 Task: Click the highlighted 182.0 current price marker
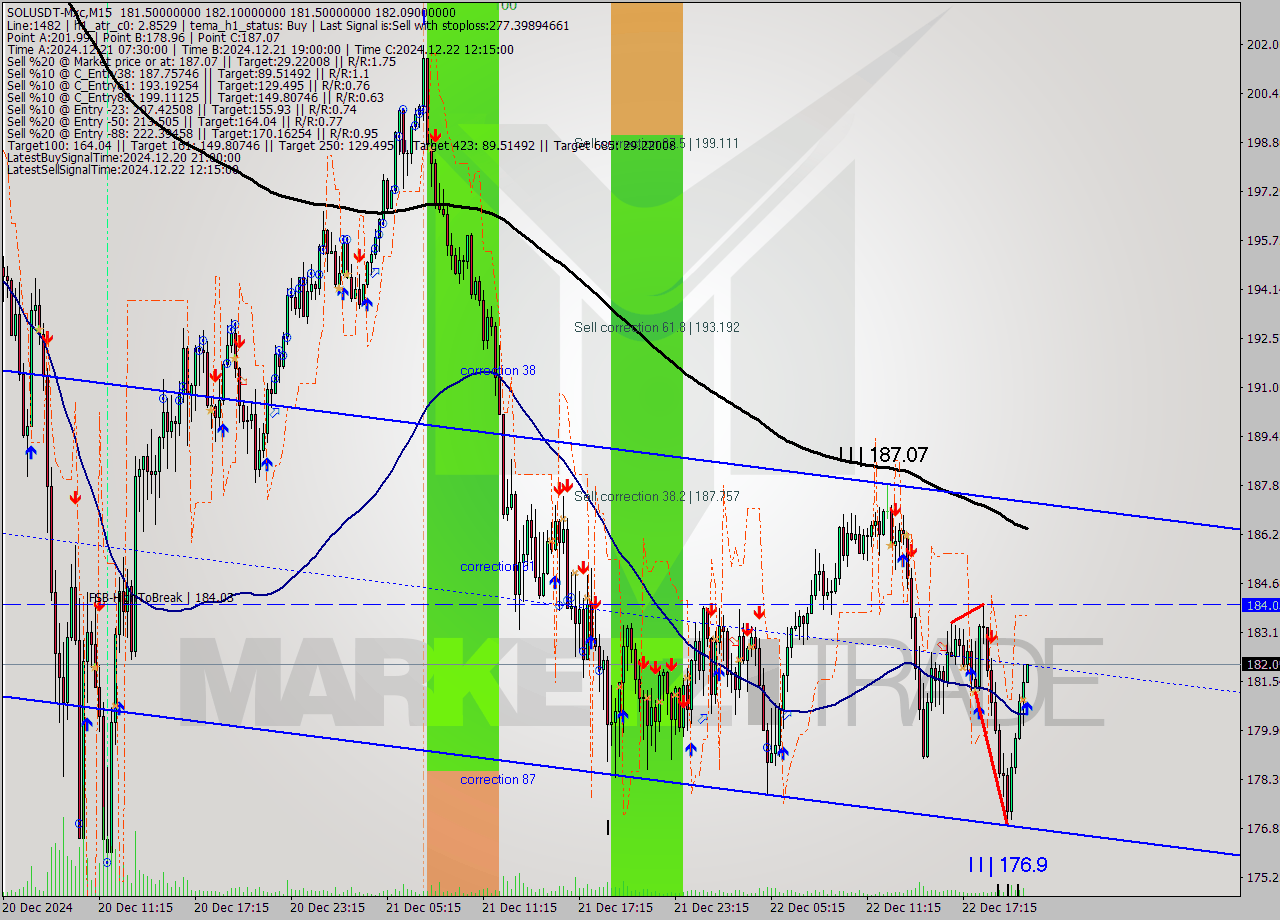coord(1260,664)
